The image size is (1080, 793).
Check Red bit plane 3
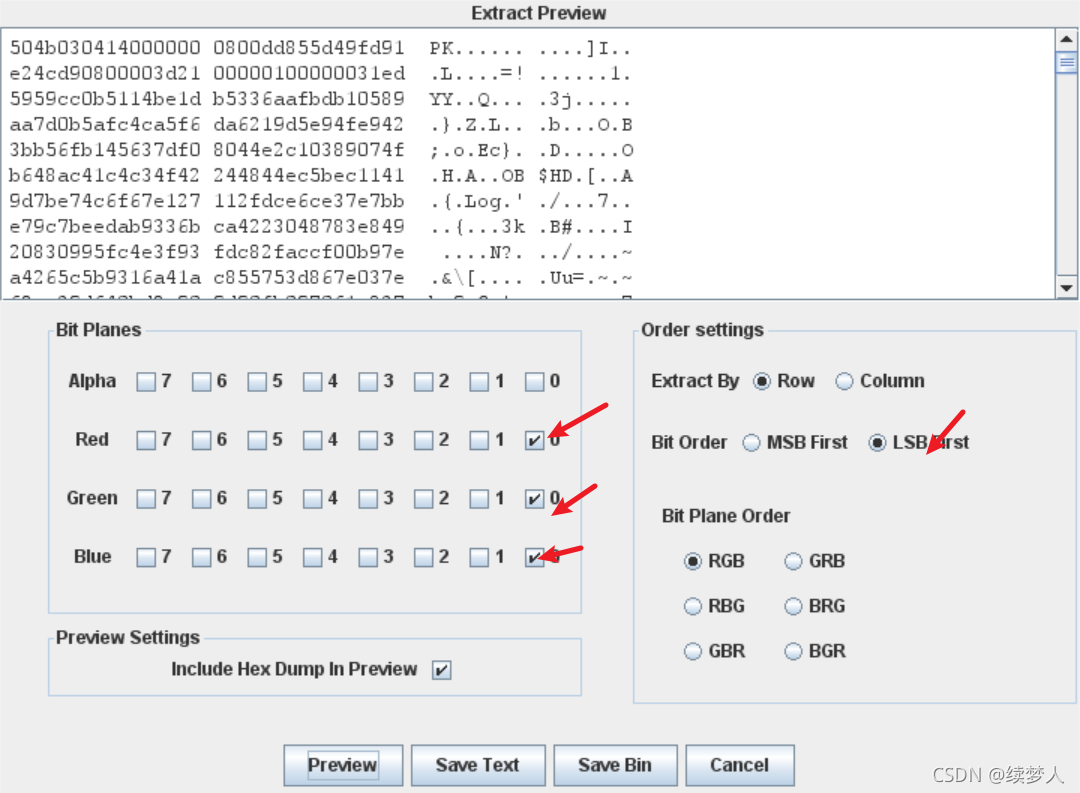tap(368, 440)
